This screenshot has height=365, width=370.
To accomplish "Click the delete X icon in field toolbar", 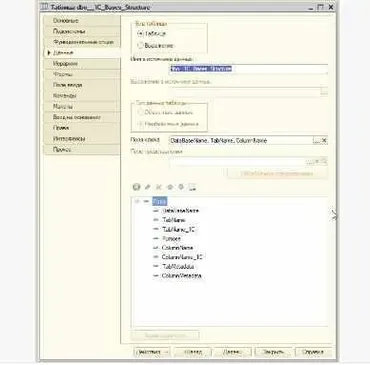I will 159,187.
